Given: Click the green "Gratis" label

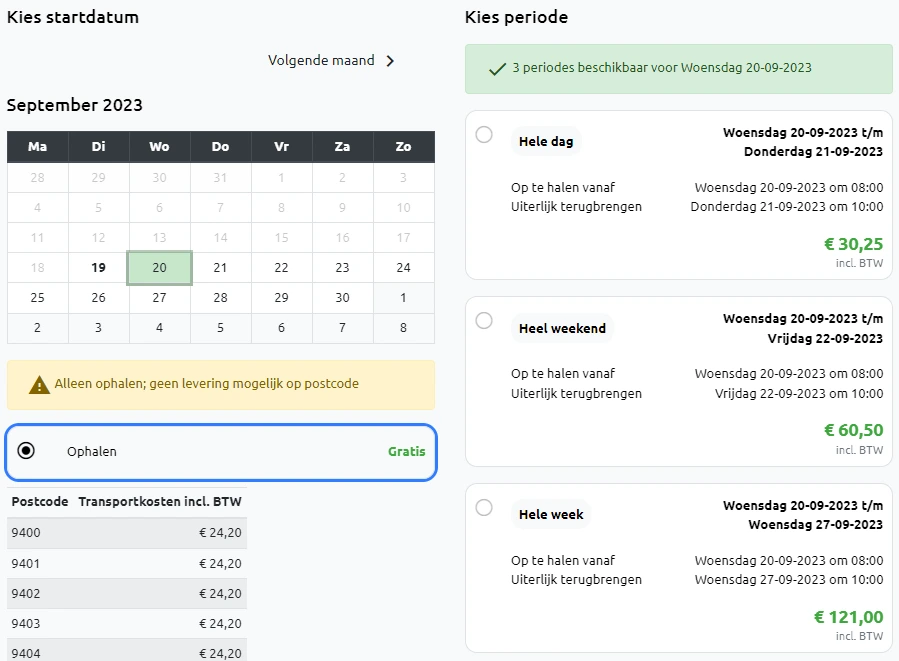Looking at the screenshot, I should point(406,451).
